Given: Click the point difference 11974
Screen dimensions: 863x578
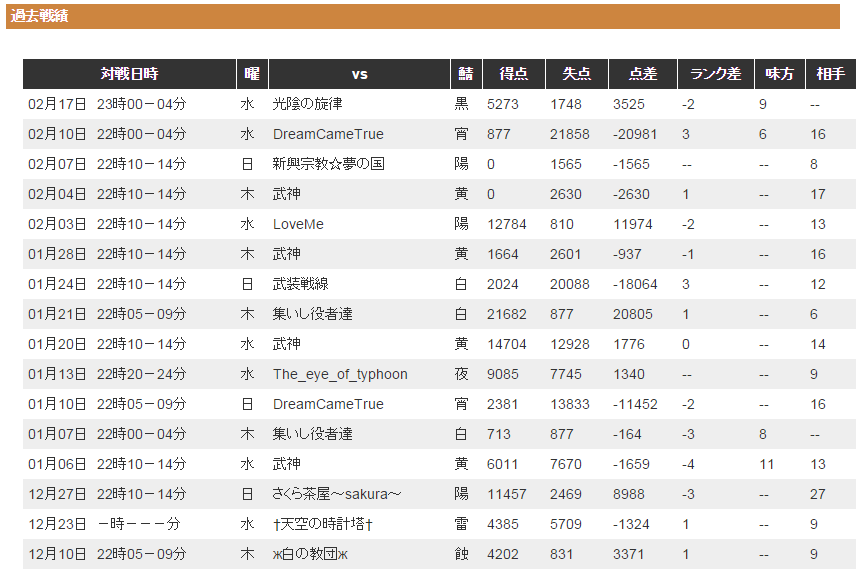Looking at the screenshot, I should pyautogui.click(x=633, y=224).
